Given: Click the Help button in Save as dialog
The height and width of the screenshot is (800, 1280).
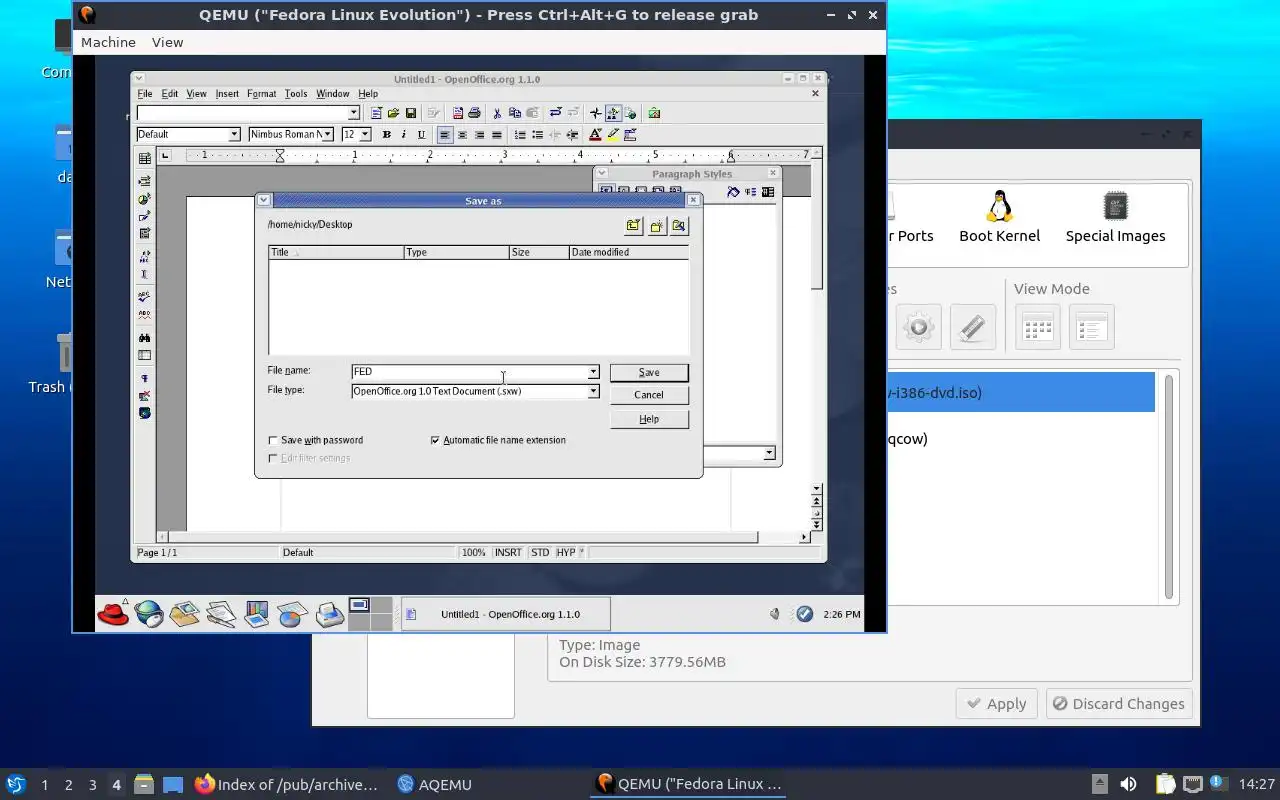Looking at the screenshot, I should coord(649,419).
